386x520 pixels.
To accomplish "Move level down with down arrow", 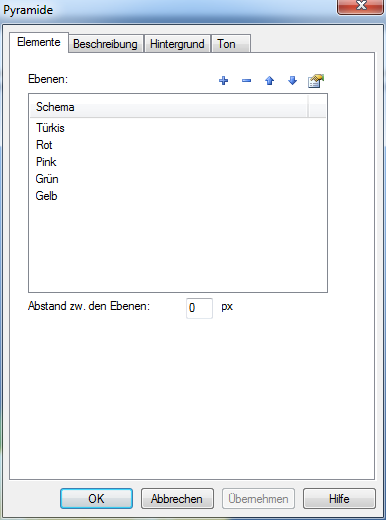I will (x=292, y=80).
